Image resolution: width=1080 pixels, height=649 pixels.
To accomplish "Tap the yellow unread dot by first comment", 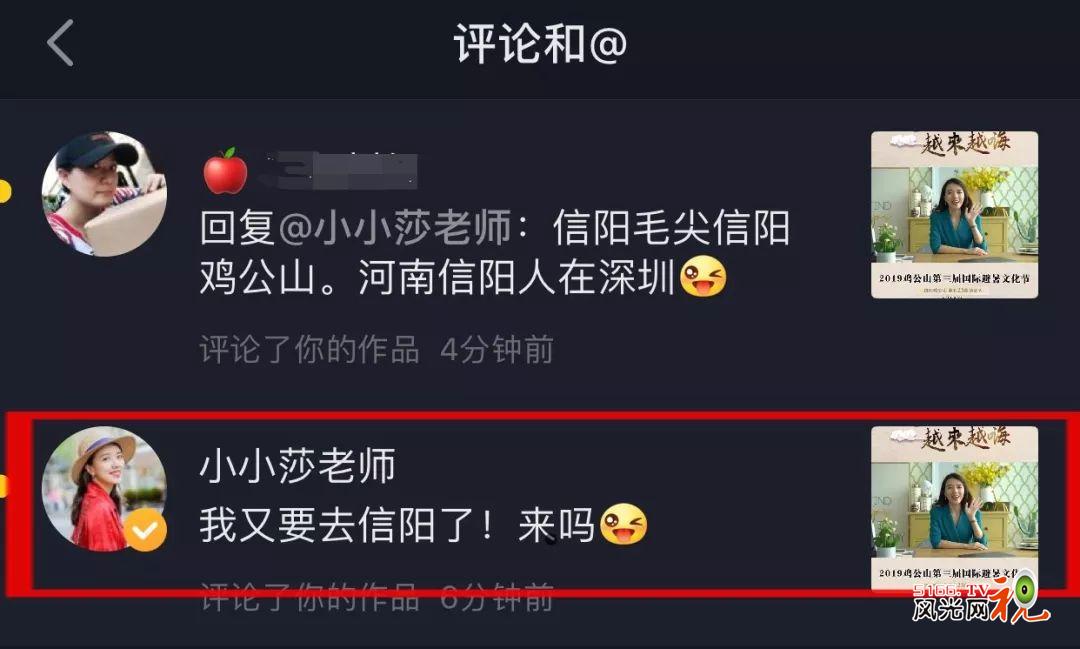I will (x=4, y=192).
